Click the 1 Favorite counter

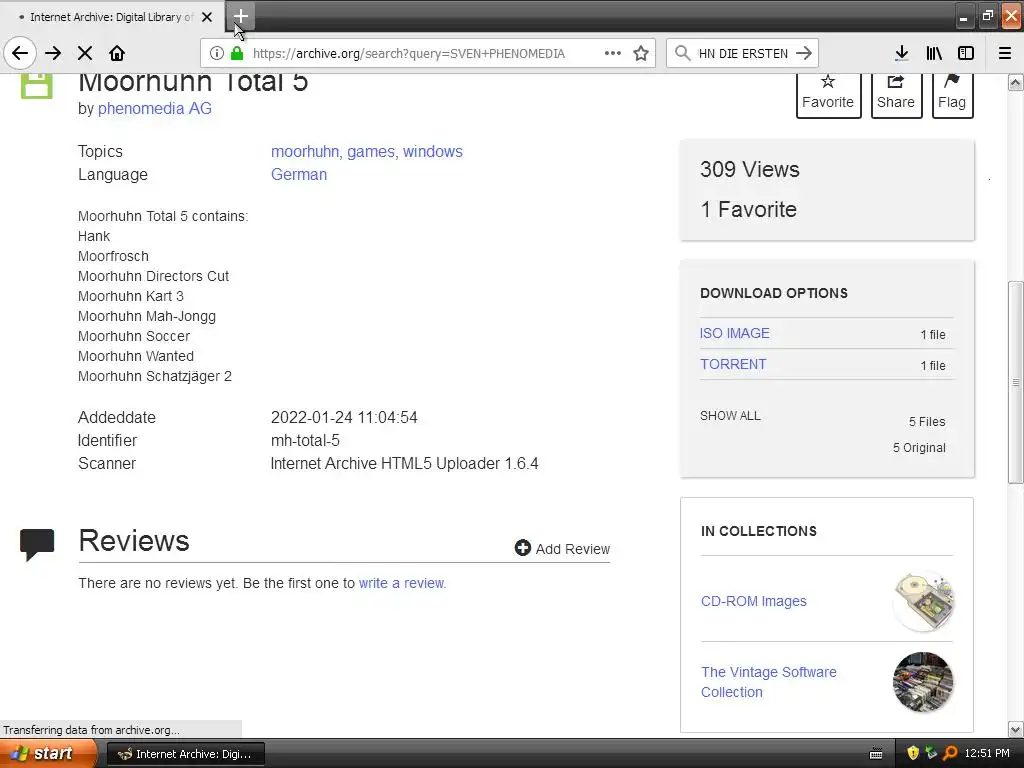tap(748, 209)
